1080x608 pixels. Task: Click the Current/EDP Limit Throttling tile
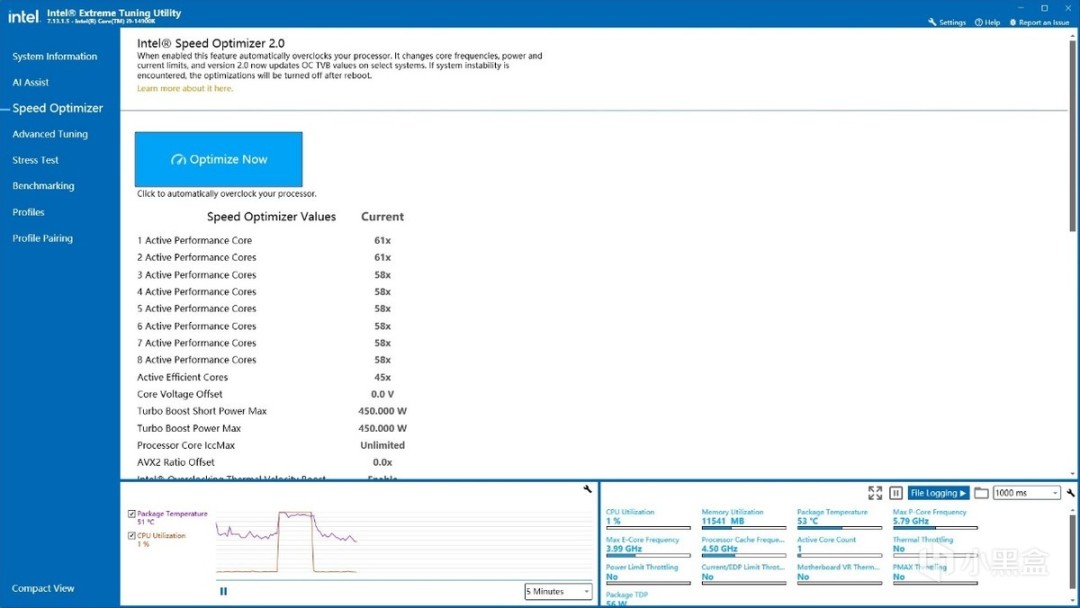click(x=743, y=574)
